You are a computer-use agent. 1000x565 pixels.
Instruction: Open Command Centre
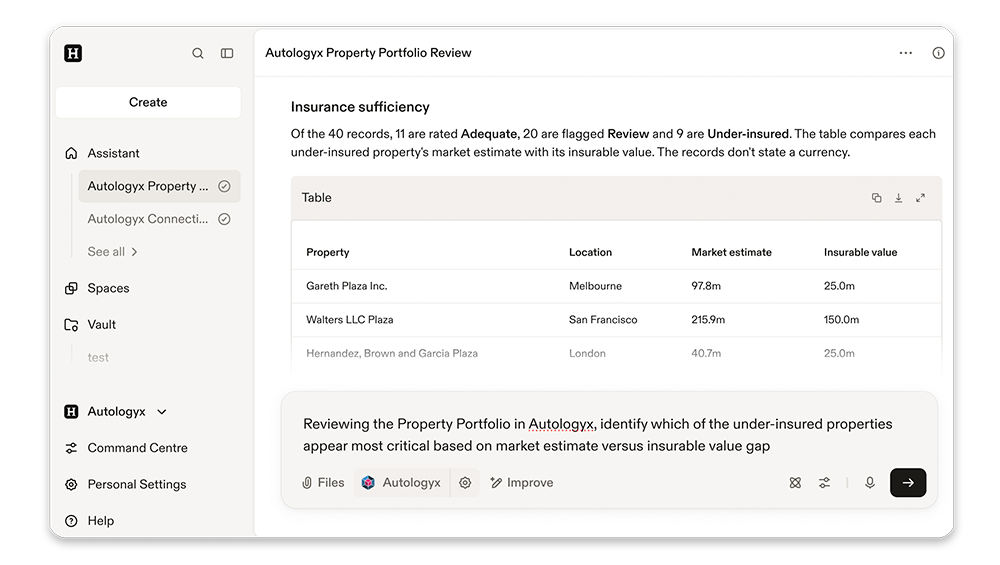(137, 448)
